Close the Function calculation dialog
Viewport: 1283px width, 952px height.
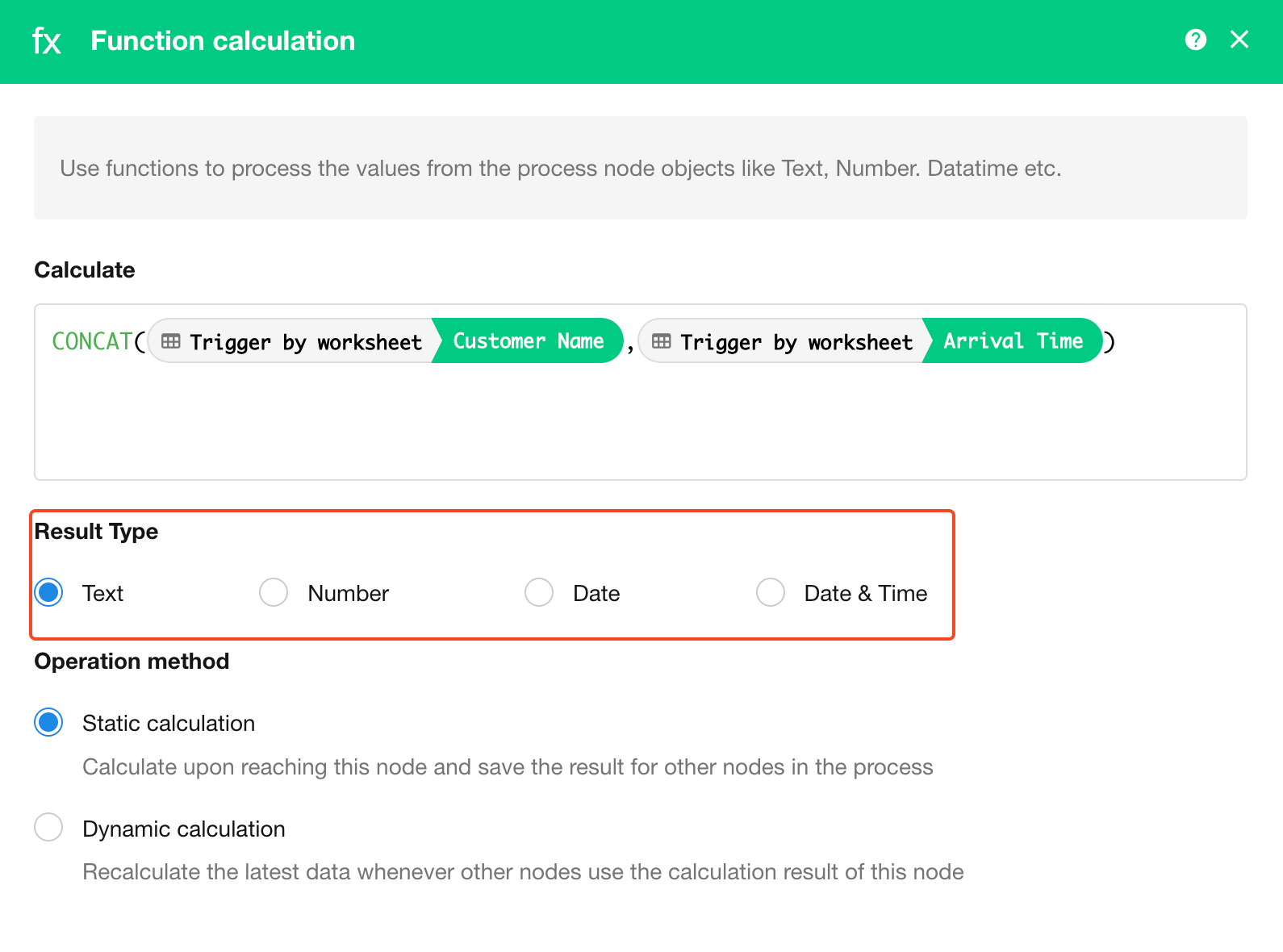(x=1239, y=40)
